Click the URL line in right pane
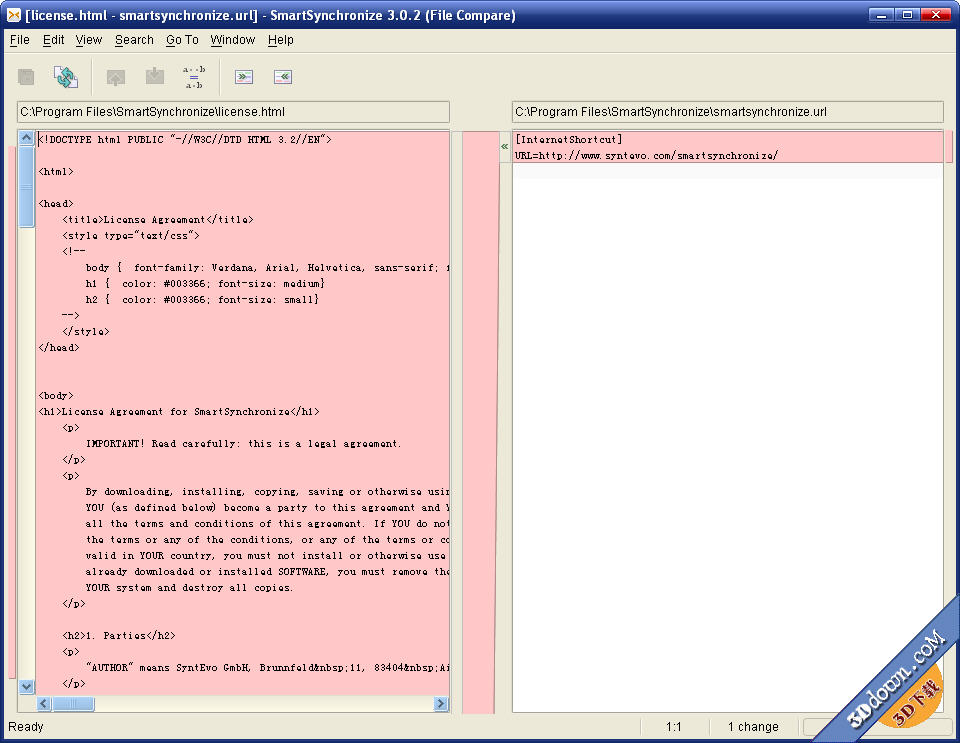The image size is (960, 743). pos(646,156)
